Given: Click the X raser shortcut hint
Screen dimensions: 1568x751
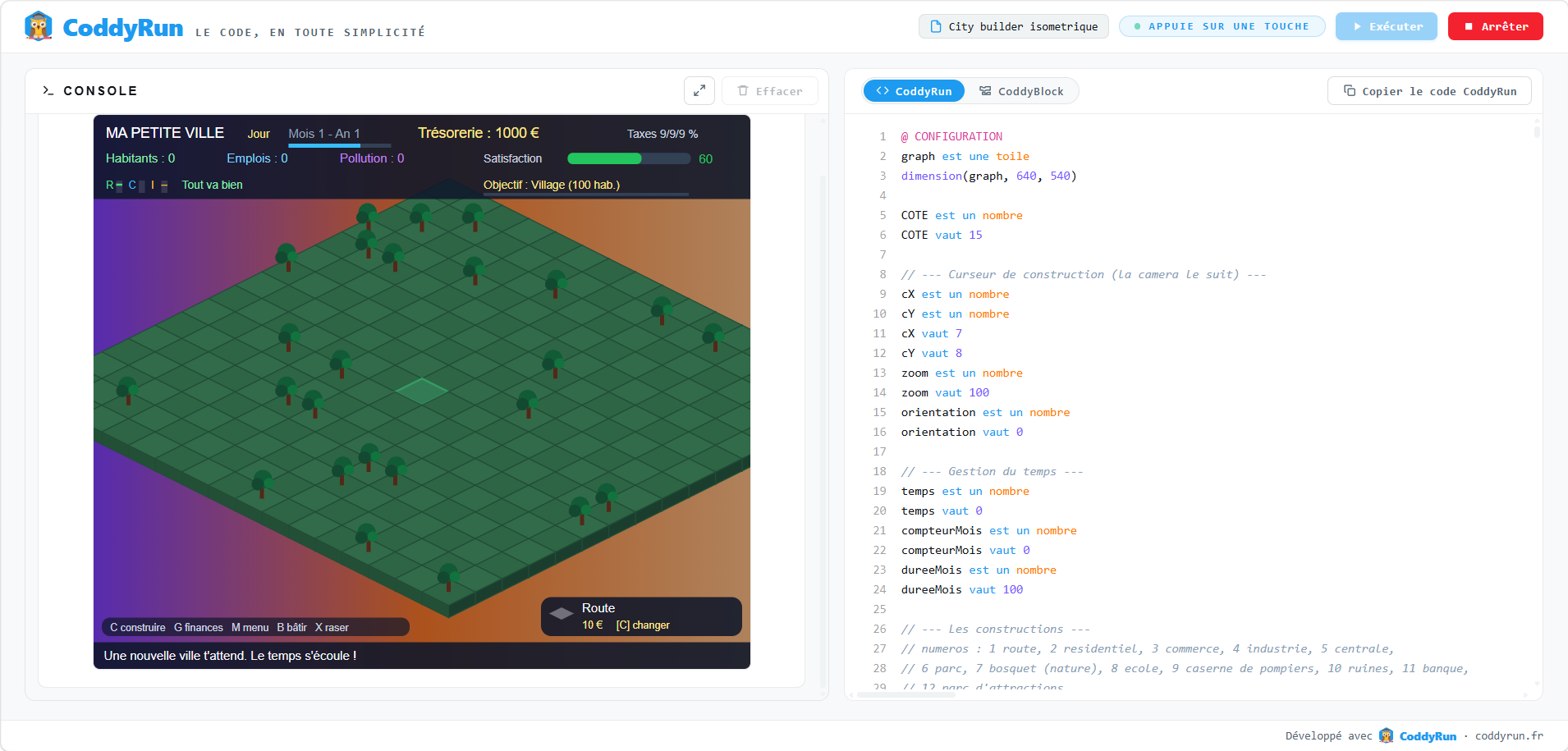Looking at the screenshot, I should [x=332, y=628].
